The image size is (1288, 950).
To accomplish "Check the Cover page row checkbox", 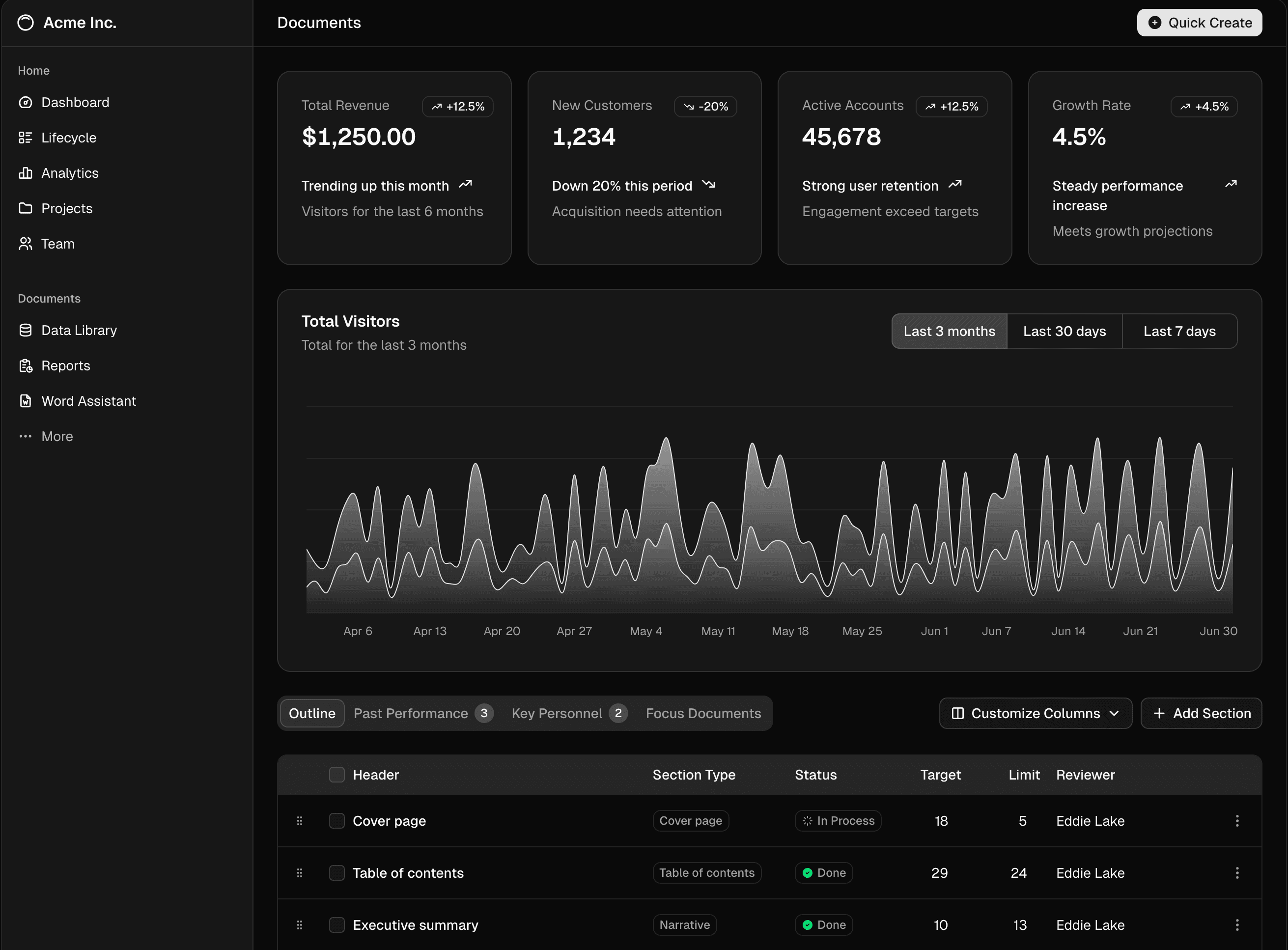I will pyautogui.click(x=336, y=821).
